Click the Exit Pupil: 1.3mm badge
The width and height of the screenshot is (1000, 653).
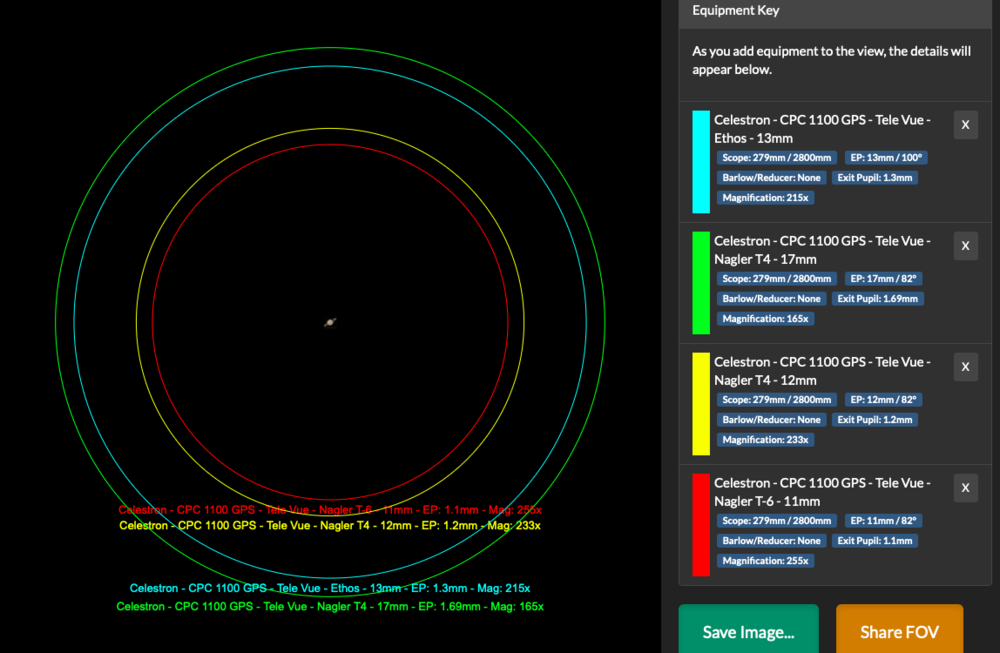[x=874, y=178]
